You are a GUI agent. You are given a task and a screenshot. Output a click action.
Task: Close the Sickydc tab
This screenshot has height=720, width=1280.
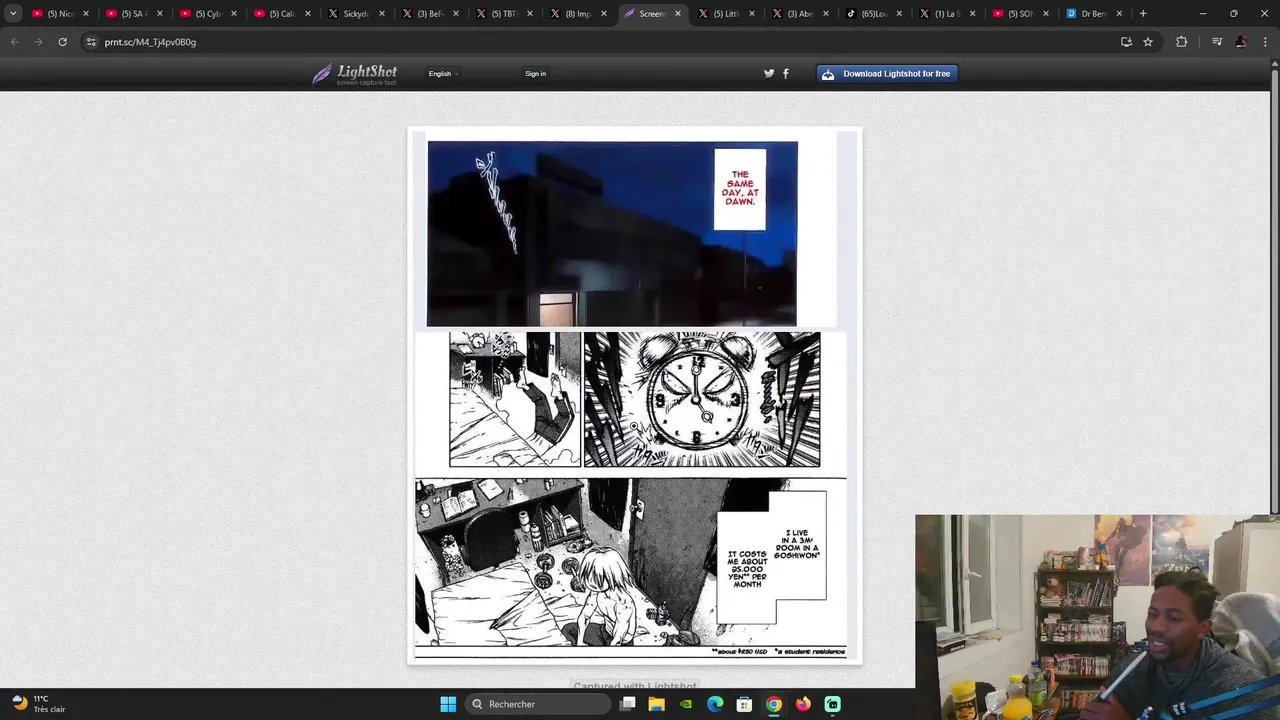[x=382, y=14]
